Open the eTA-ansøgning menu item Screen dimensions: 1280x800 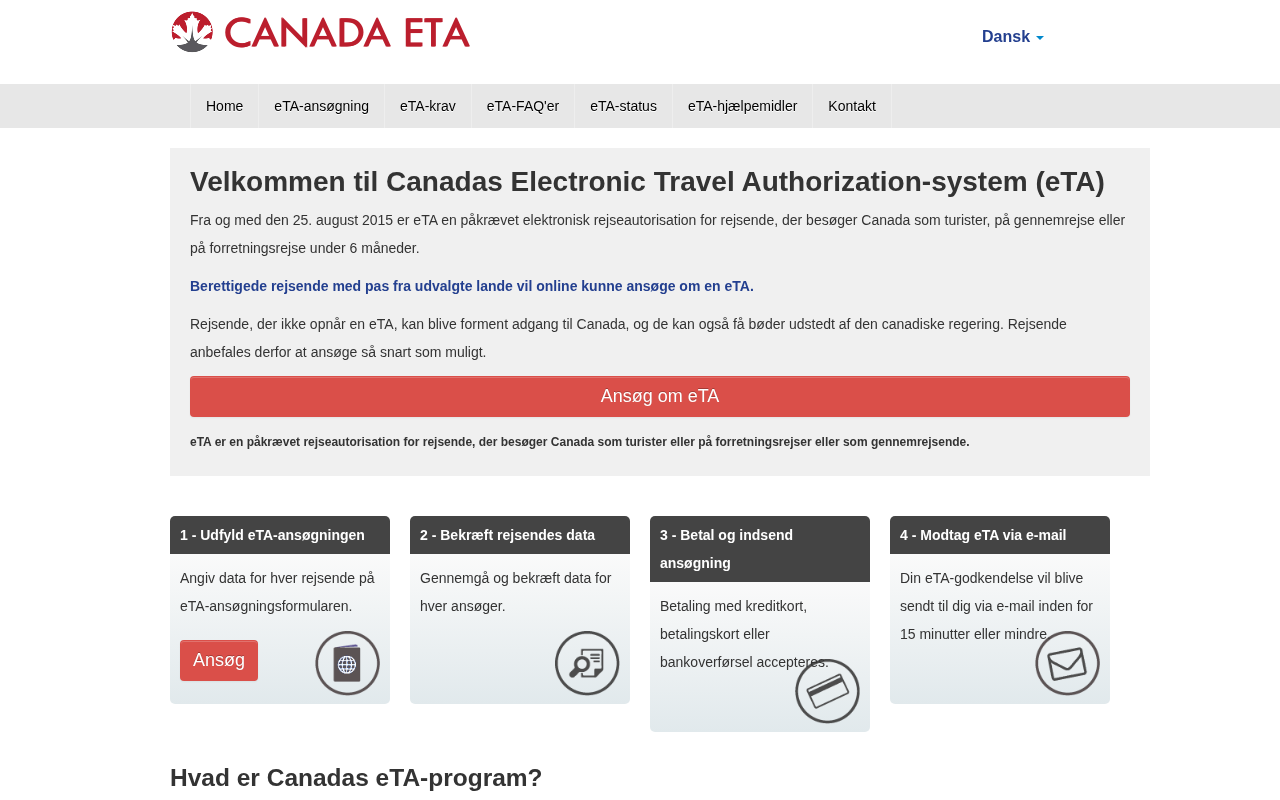[x=321, y=106]
